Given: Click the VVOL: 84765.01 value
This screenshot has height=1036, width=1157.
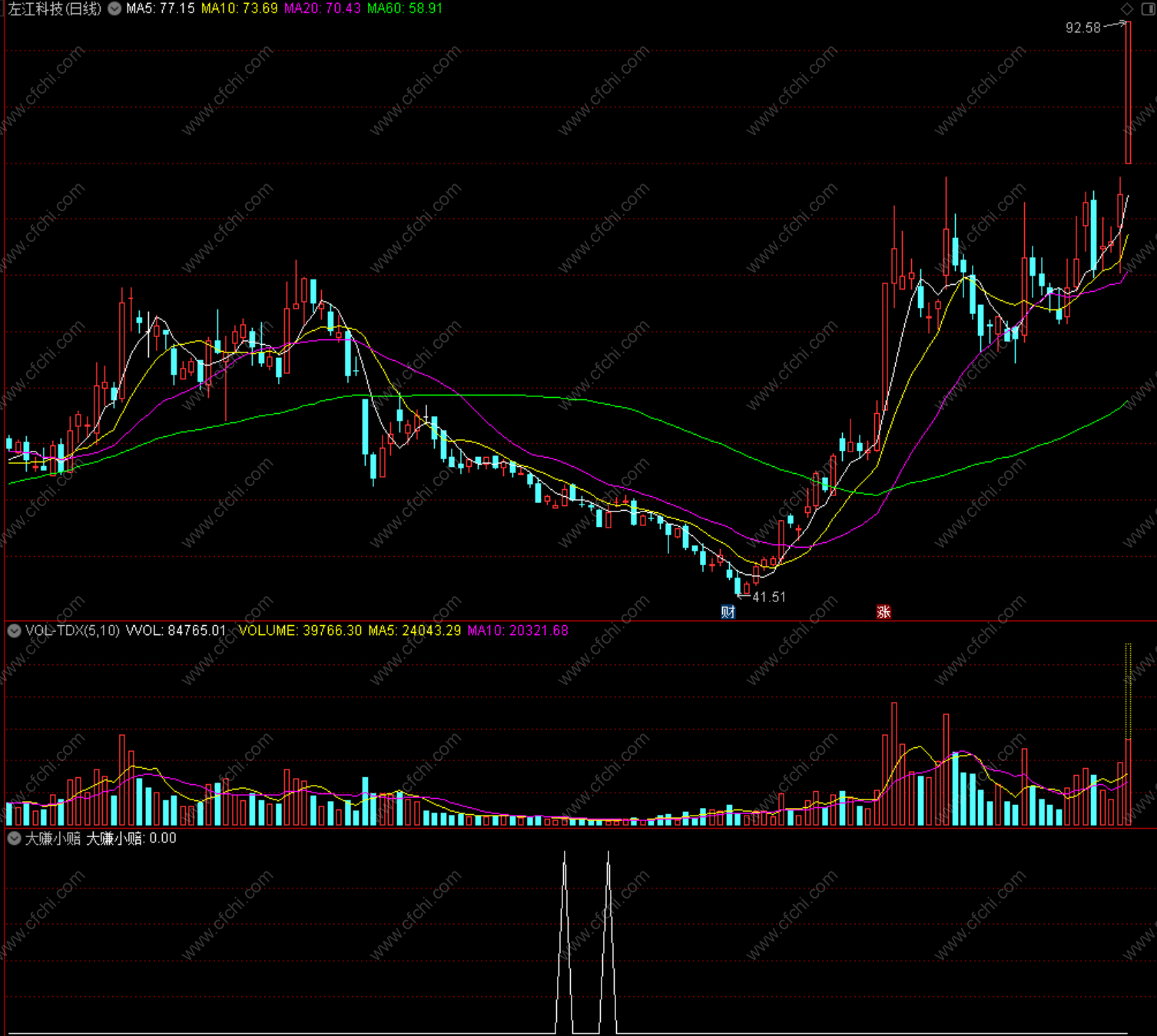Looking at the screenshot, I should [x=176, y=631].
